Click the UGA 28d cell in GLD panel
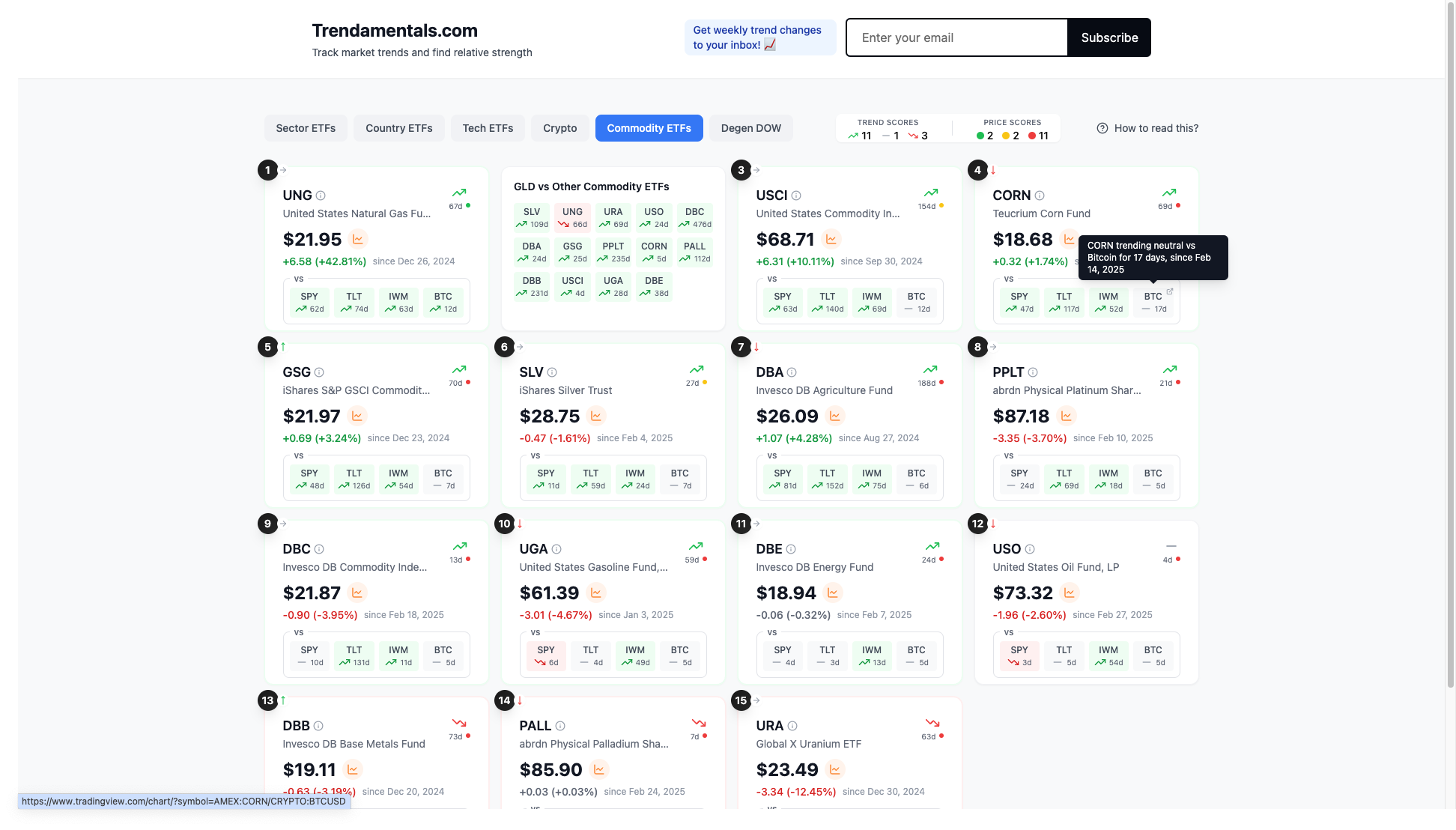The width and height of the screenshot is (1456, 830). (x=613, y=287)
